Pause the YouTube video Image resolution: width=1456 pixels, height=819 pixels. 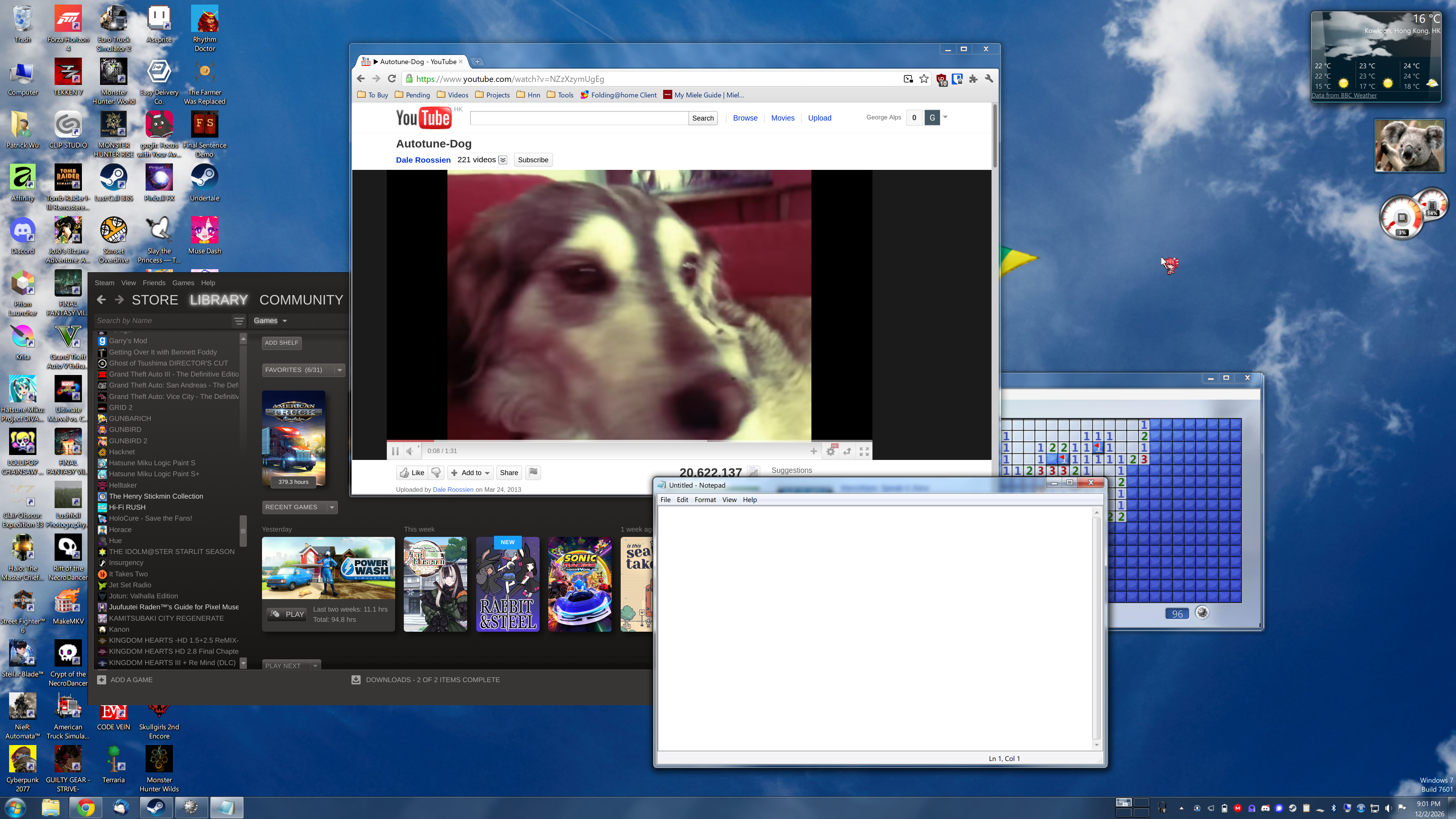click(x=395, y=451)
